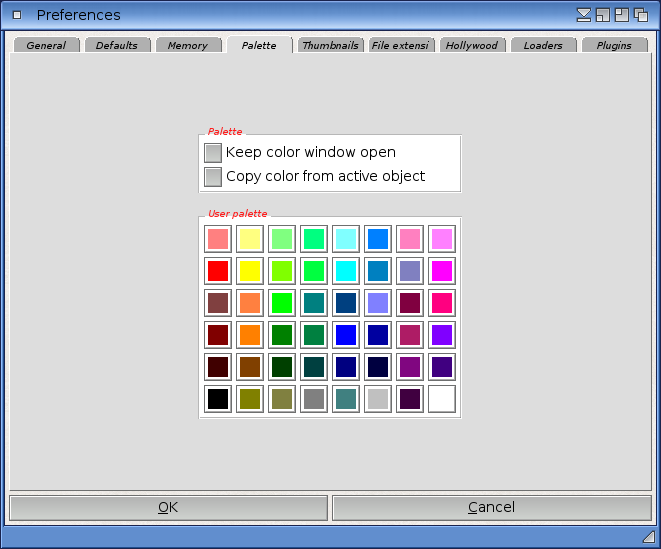Click the resize grip at window corner
Viewport: 661px width, 549px height.
648,537
